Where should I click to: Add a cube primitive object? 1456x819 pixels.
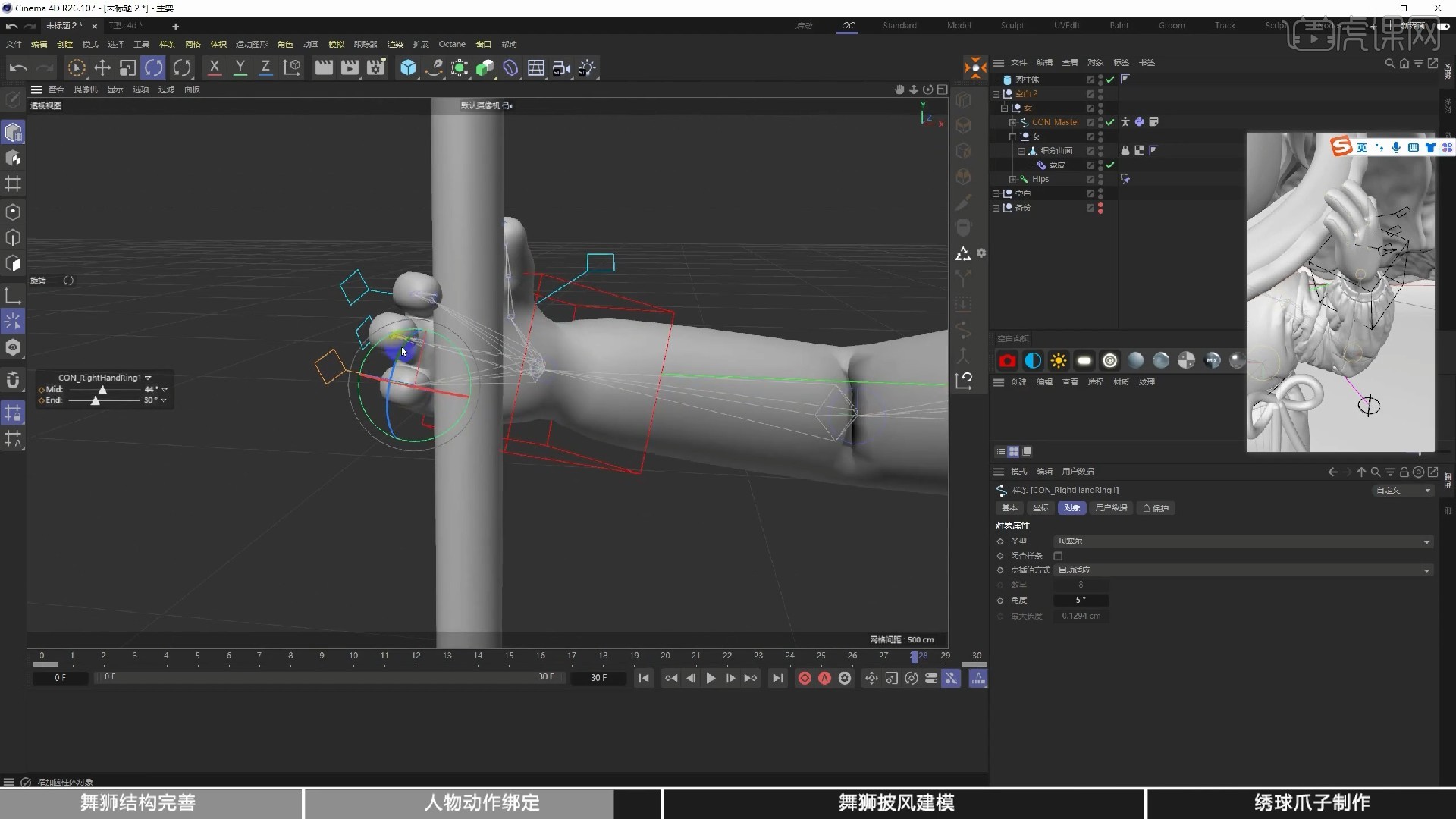point(408,68)
